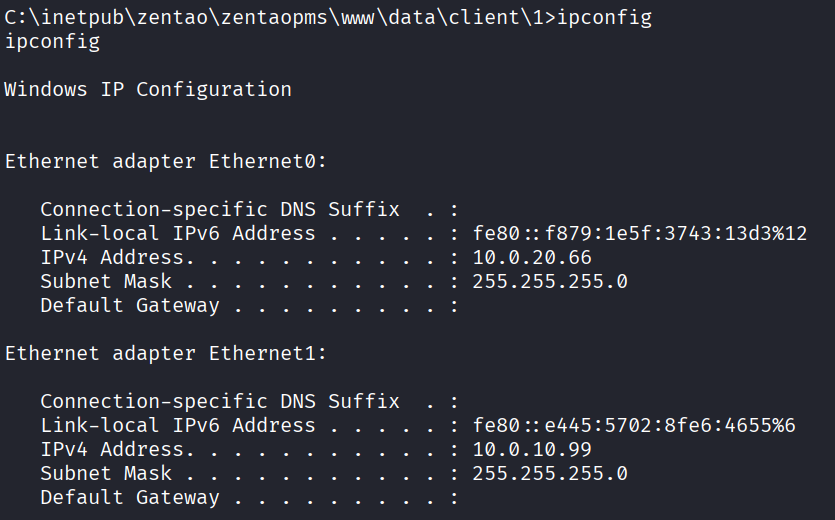Click the echoed ipconfig on the second line
This screenshot has width=835, height=520.
point(52,42)
